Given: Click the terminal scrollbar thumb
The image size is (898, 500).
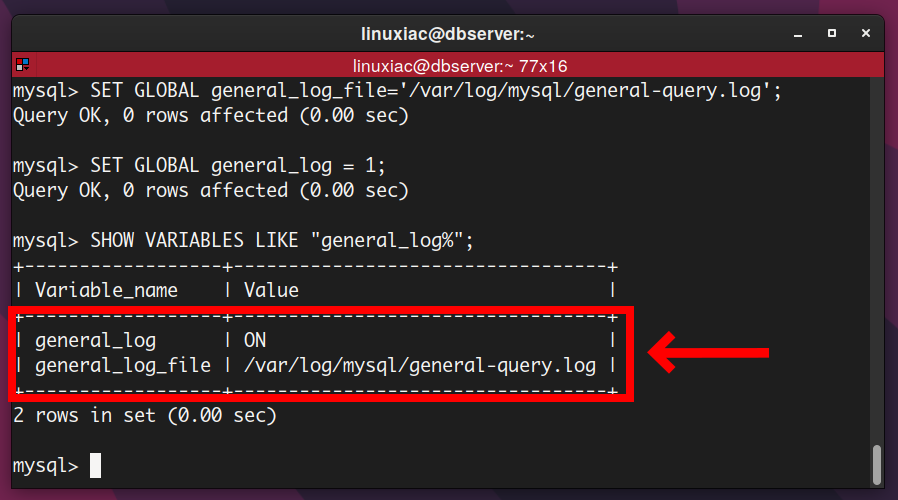Looking at the screenshot, I should (x=876, y=464).
